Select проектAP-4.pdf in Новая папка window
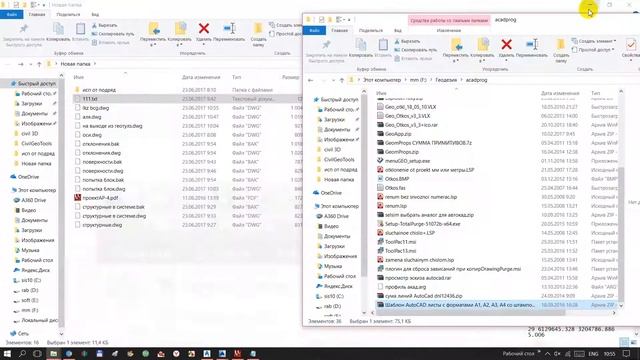This screenshot has width=640, height=360. pos(100,198)
